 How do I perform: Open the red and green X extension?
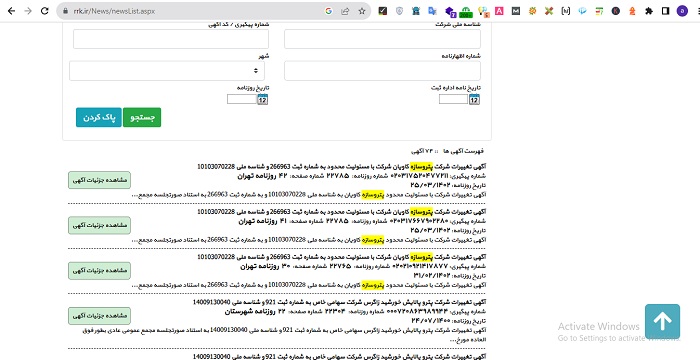[x=549, y=11]
